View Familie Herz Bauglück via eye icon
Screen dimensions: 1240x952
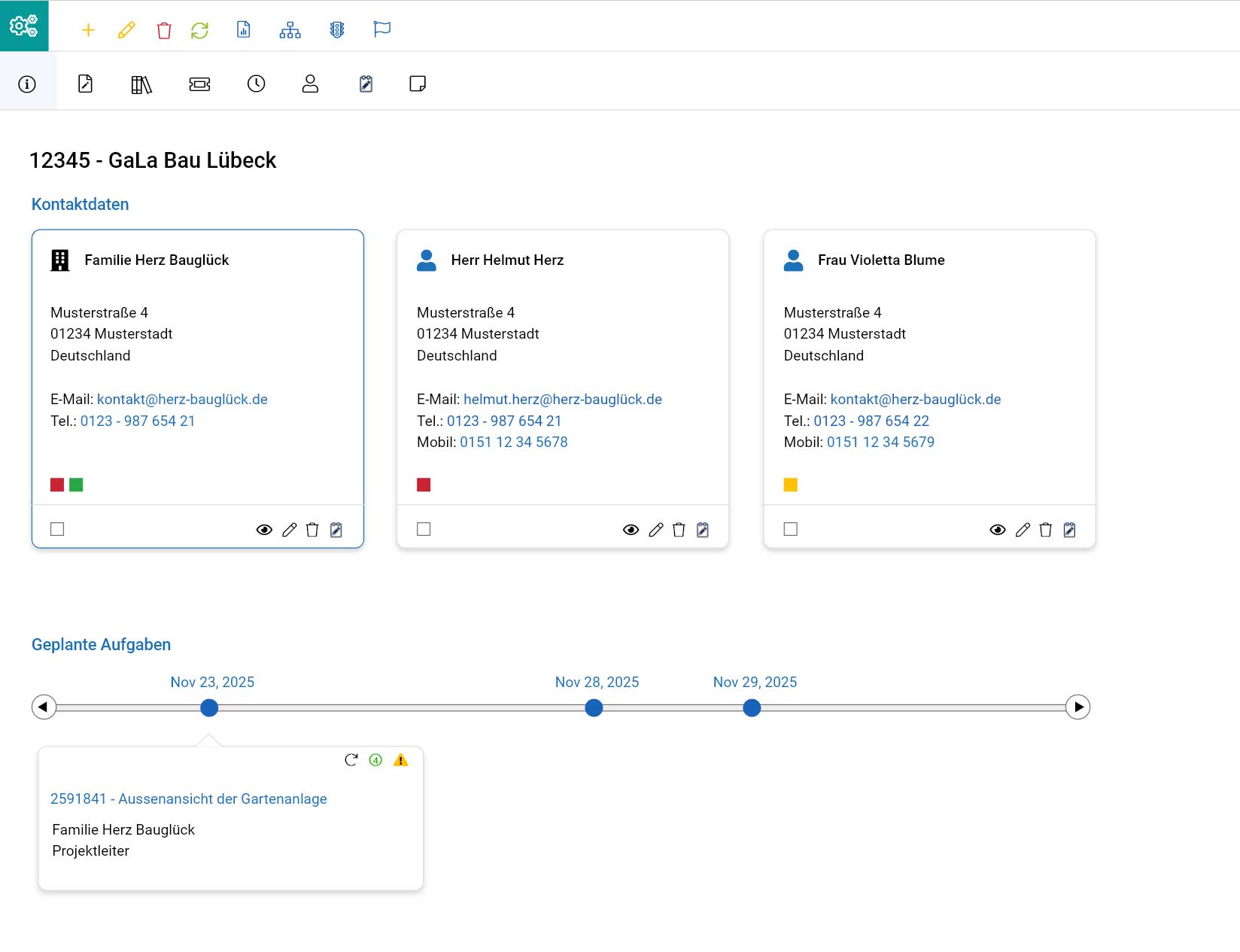264,530
